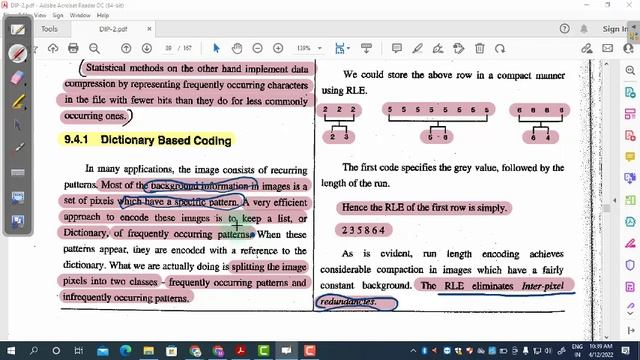The width and height of the screenshot is (640, 360).
Task: Click the stamp edit tool icon
Action: 459,48
